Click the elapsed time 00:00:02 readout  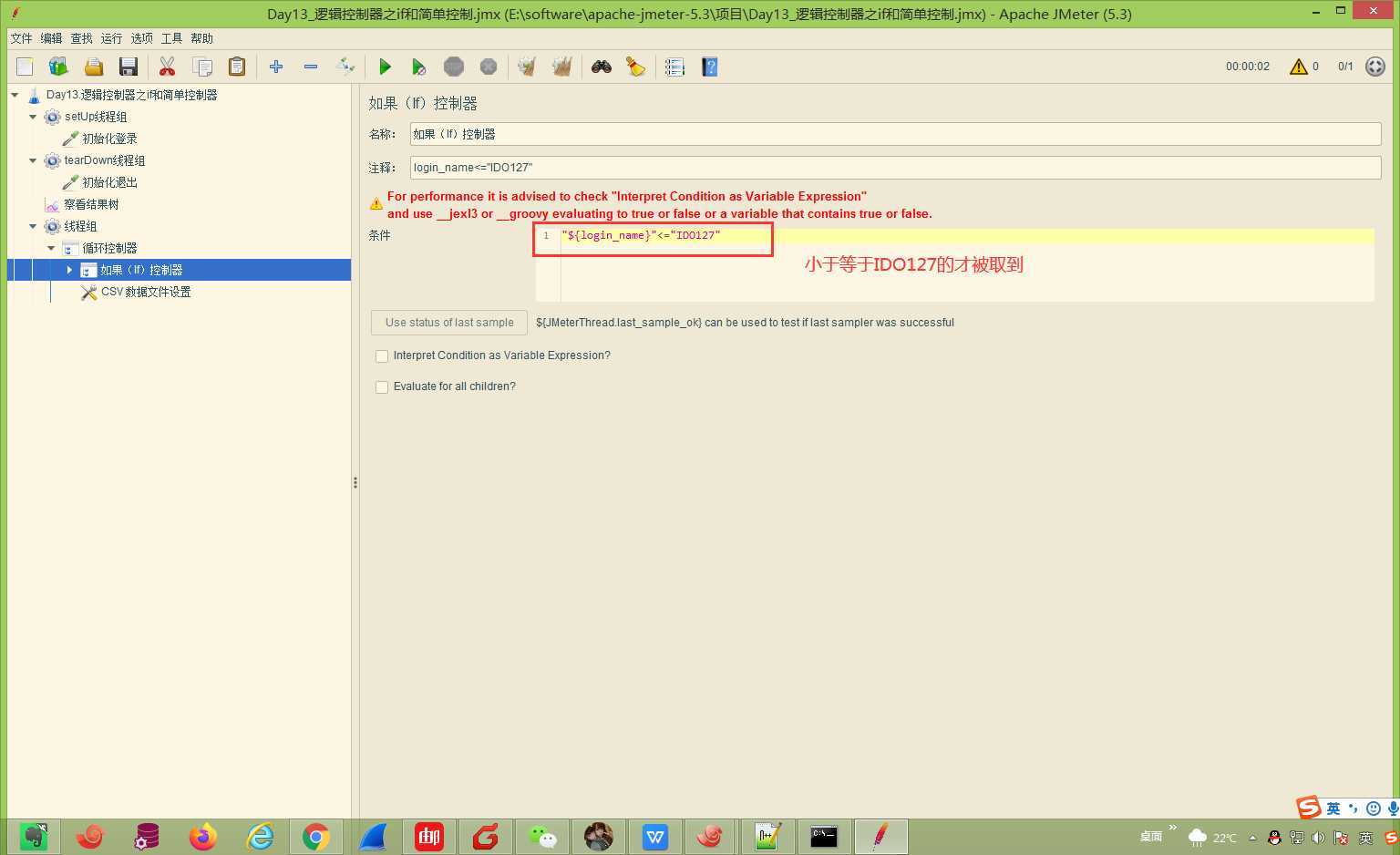tap(1248, 67)
